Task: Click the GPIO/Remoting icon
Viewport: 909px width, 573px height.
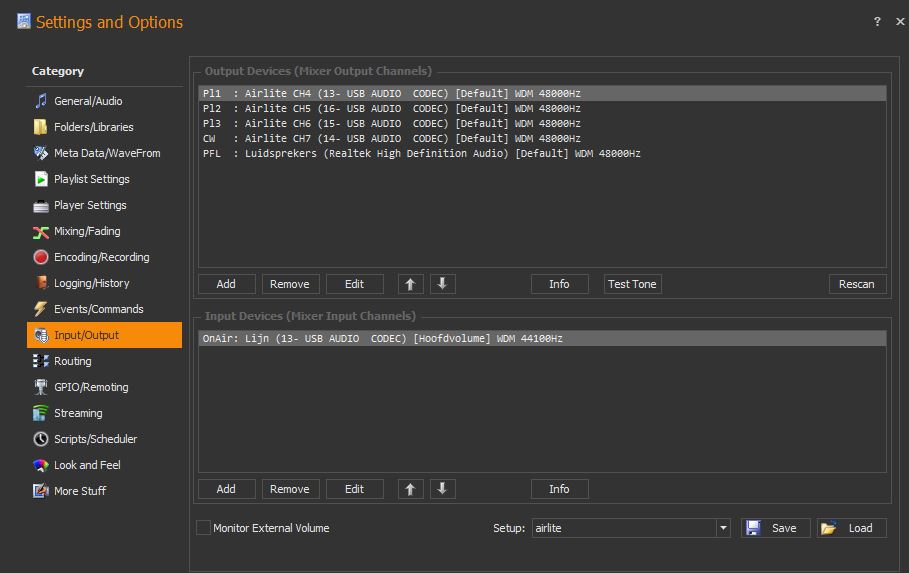Action: [41, 387]
